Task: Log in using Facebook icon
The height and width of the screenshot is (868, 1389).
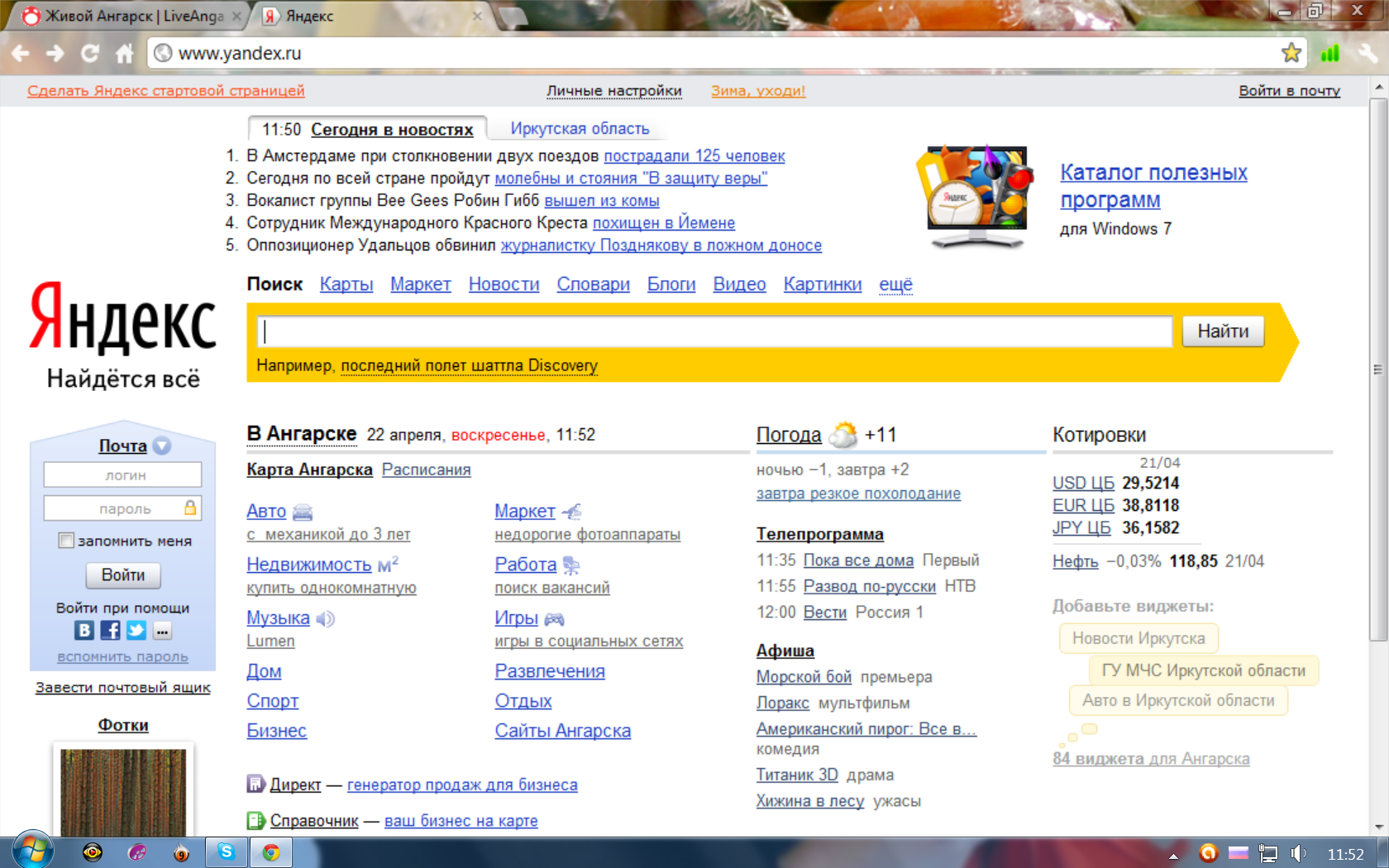Action: tap(110, 631)
